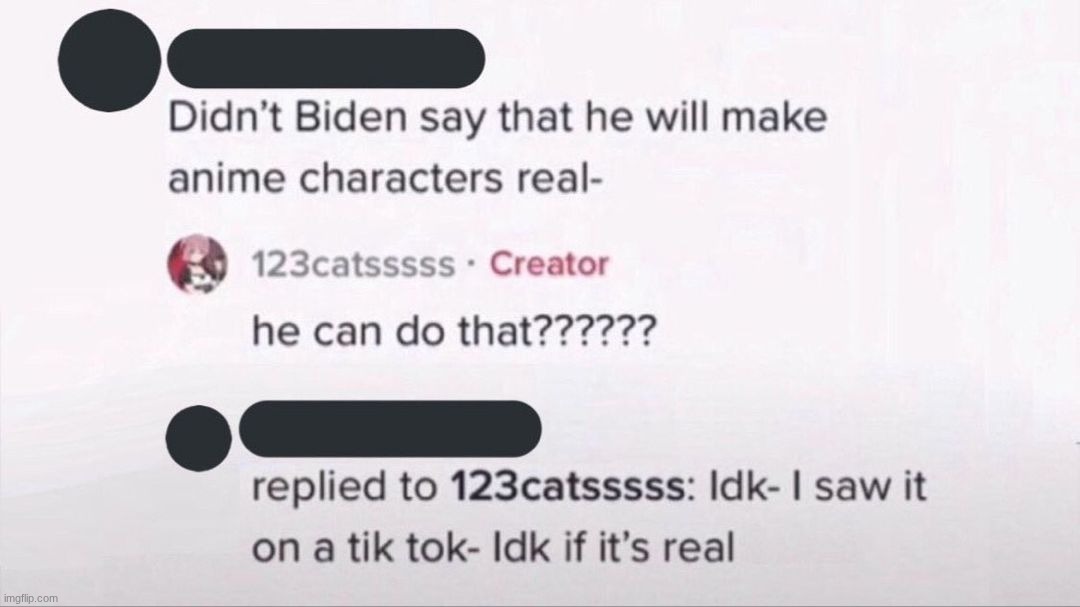
Task: Select the line 'Didn't Biden say that he will make'
Action: [497, 118]
